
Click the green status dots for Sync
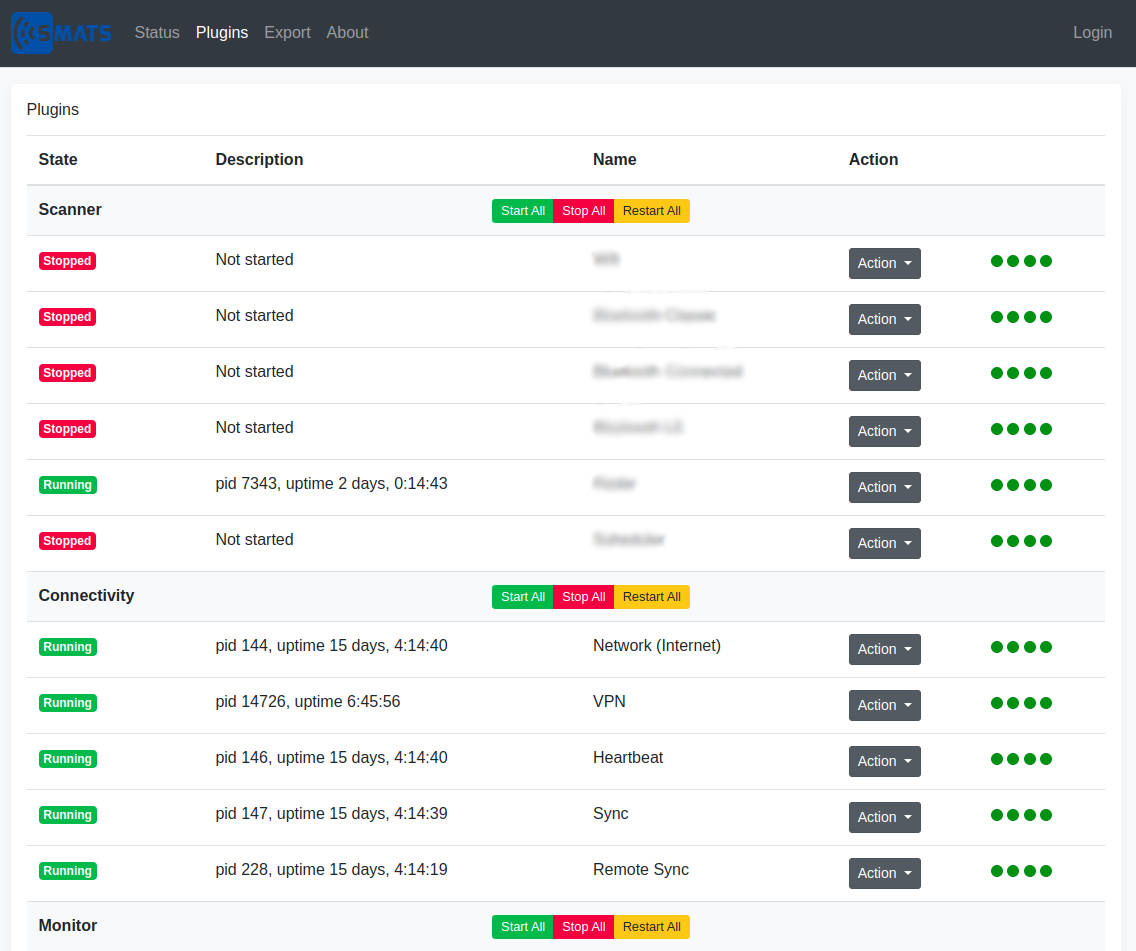pyautogui.click(x=1021, y=815)
